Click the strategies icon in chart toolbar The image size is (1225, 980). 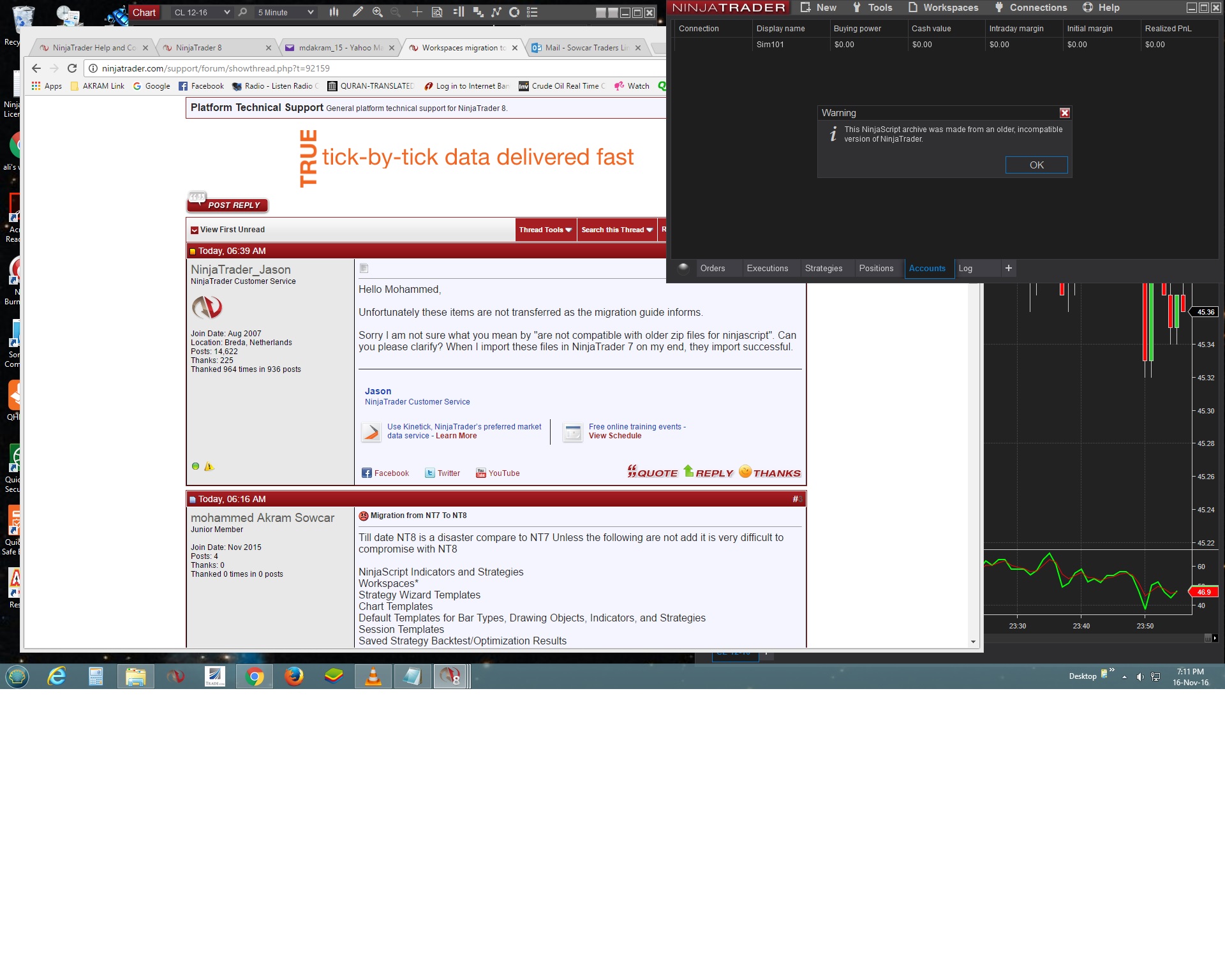496,12
